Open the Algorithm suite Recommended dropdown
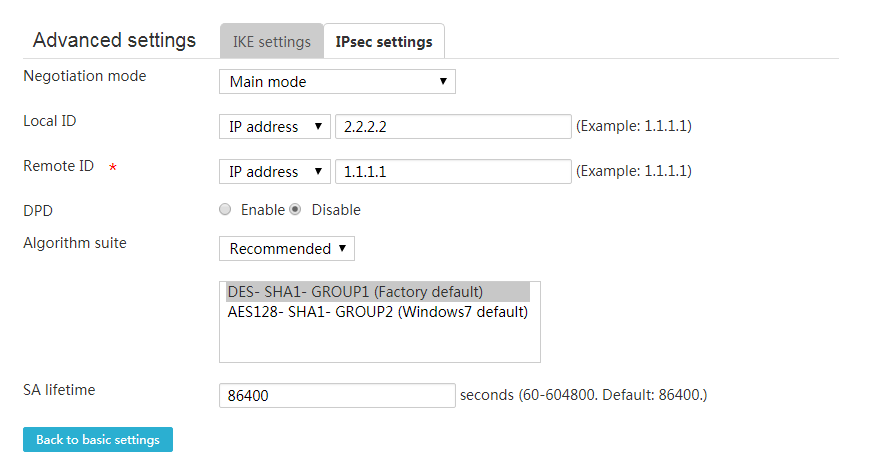 (x=287, y=249)
